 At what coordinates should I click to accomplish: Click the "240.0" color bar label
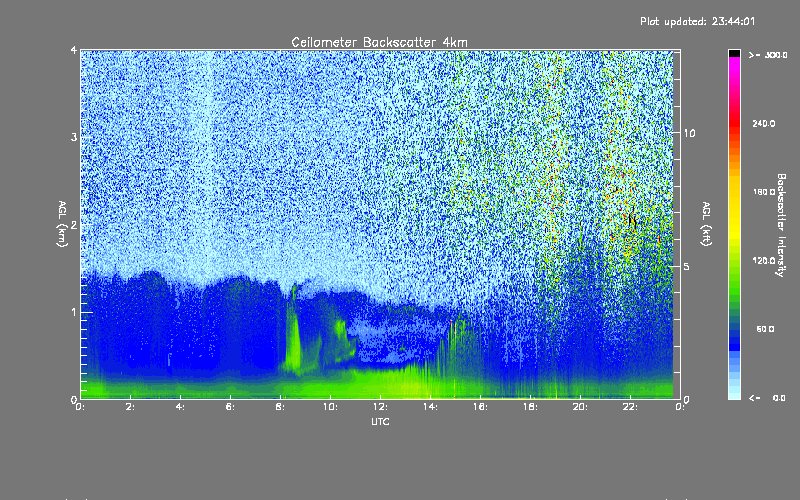coord(764,123)
